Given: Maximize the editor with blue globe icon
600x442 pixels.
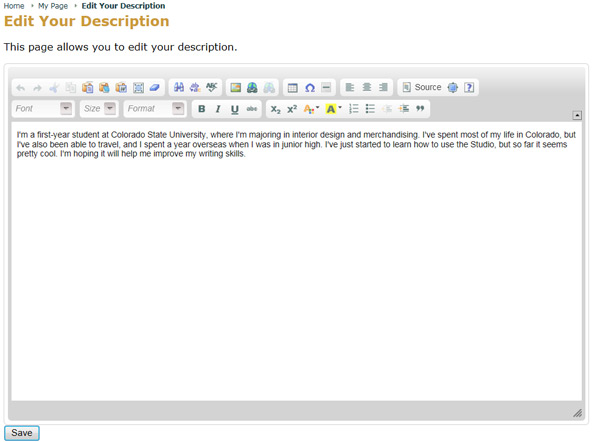Looking at the screenshot, I should [453, 88].
